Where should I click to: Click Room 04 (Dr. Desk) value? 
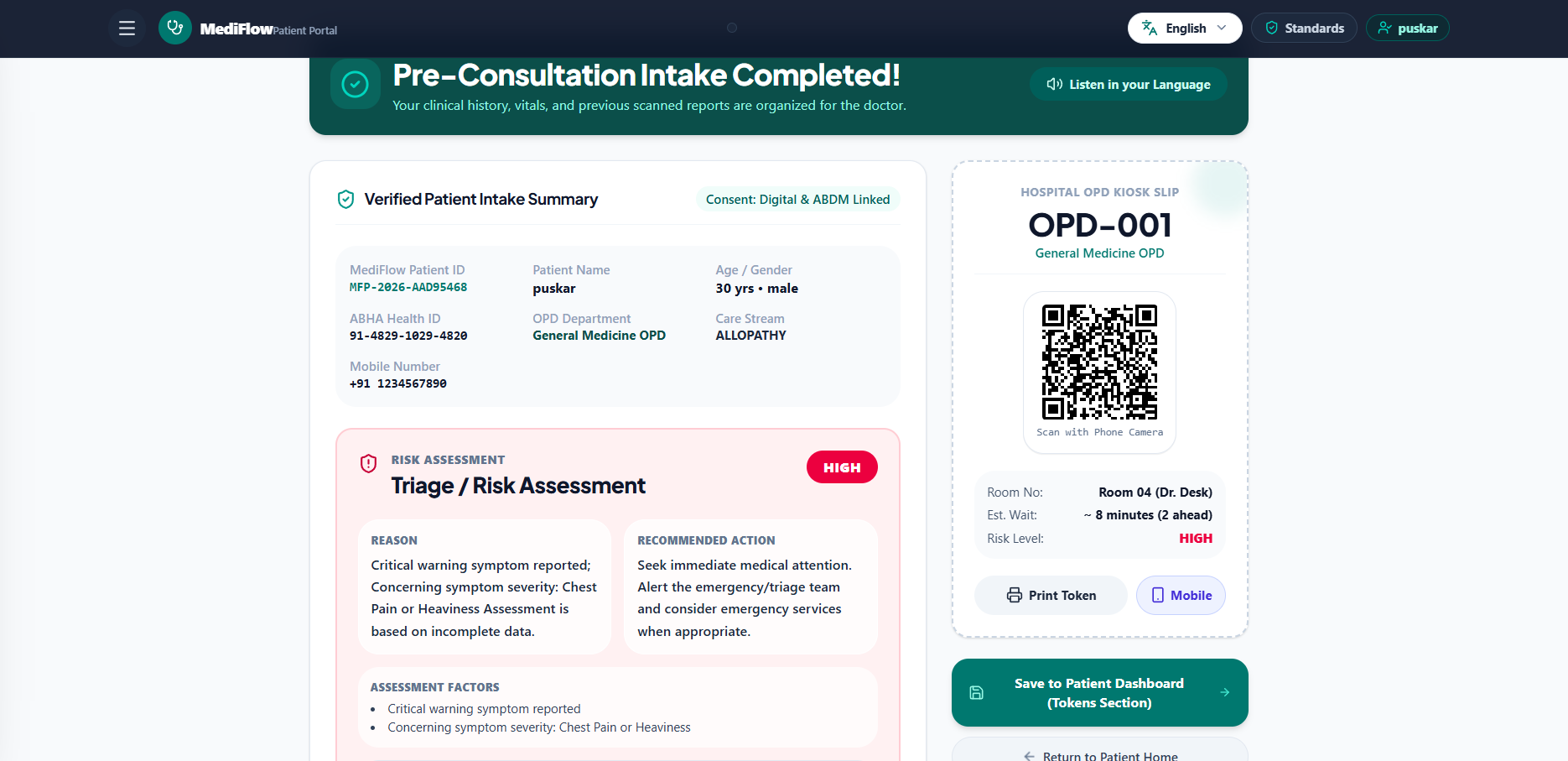tap(1155, 493)
